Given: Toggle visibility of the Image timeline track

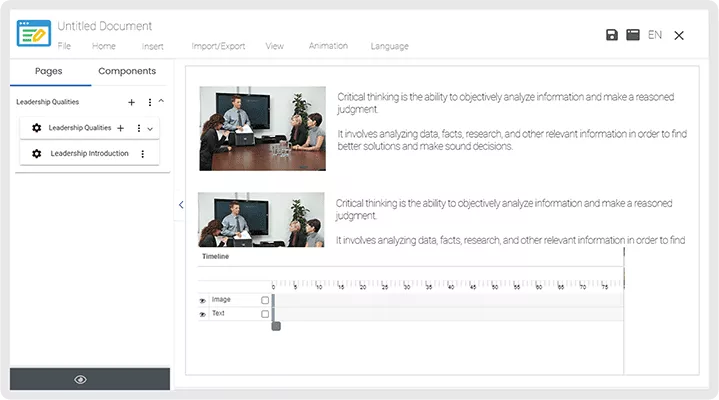Looking at the screenshot, I should coord(202,300).
